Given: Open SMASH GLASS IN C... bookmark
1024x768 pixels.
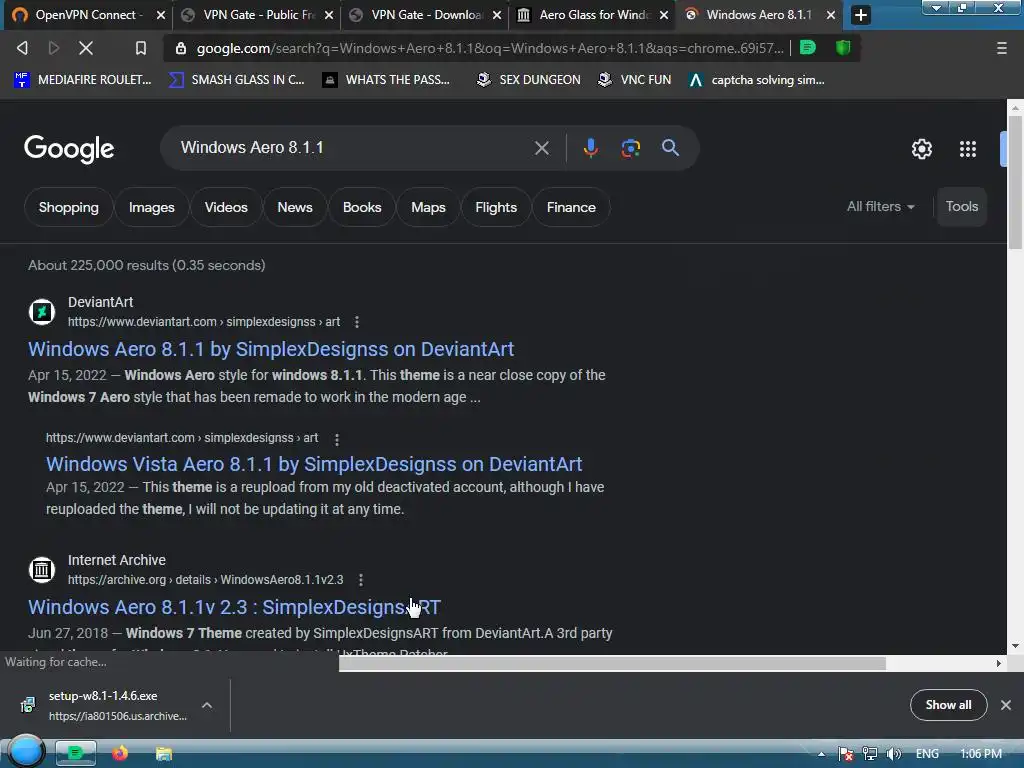Looking at the screenshot, I should pos(236,80).
